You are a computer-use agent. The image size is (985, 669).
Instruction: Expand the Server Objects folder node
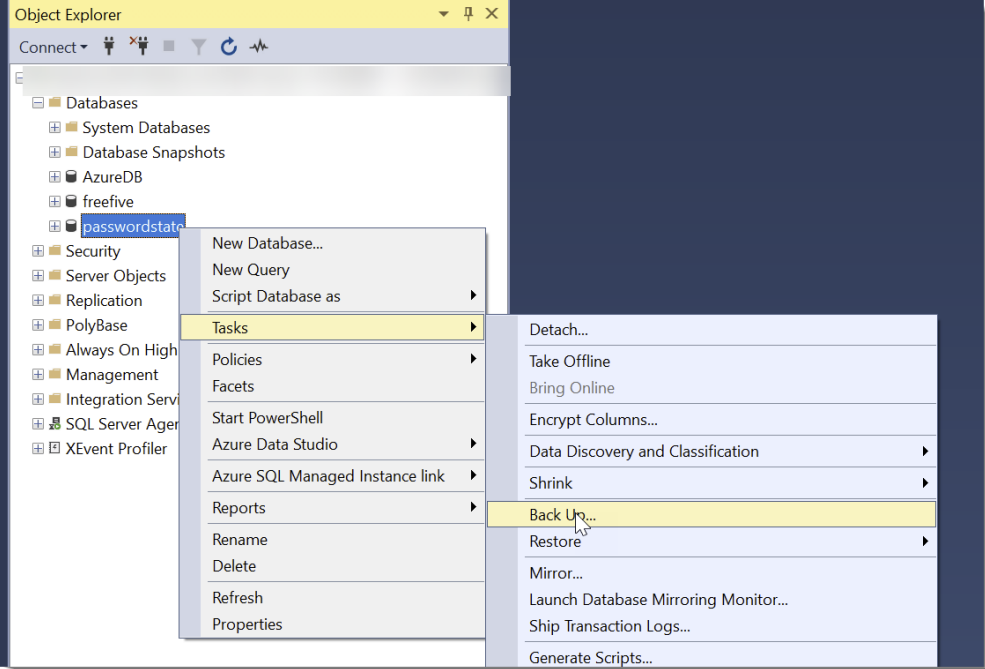(x=38, y=275)
